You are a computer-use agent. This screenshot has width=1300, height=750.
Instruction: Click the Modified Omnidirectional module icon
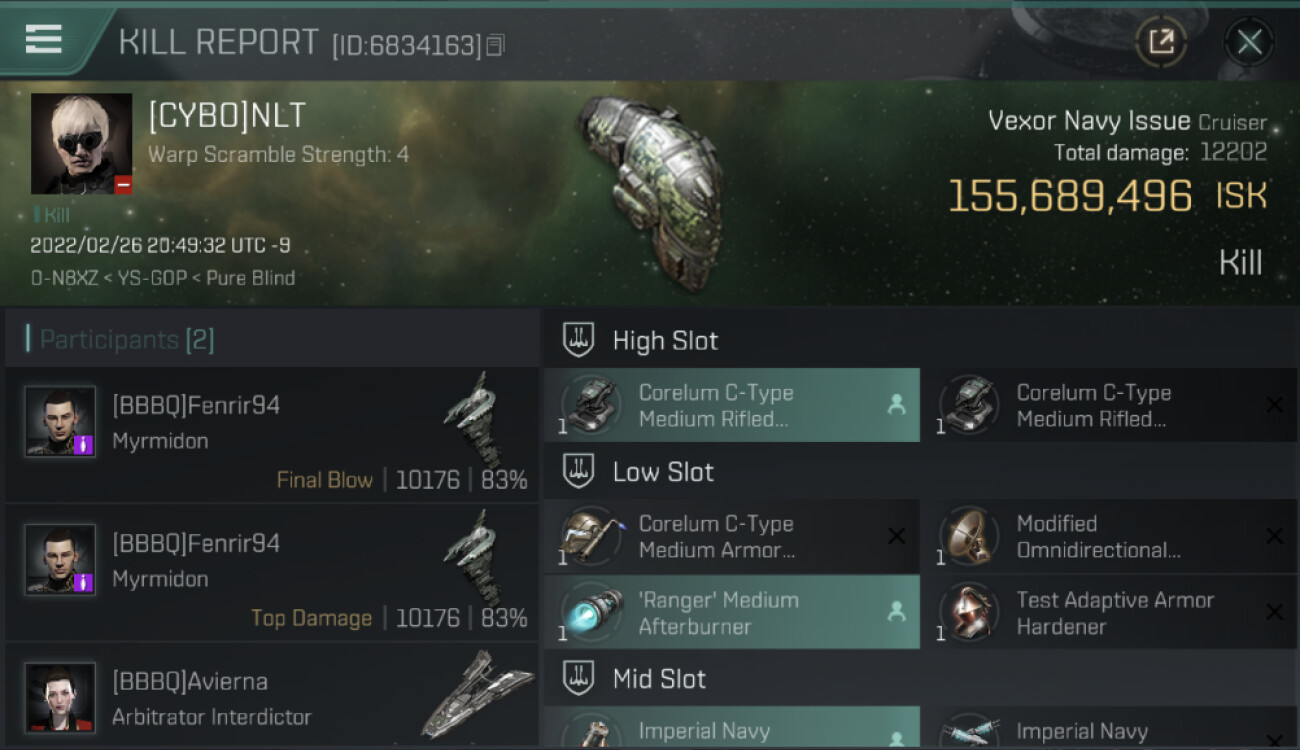coord(968,536)
